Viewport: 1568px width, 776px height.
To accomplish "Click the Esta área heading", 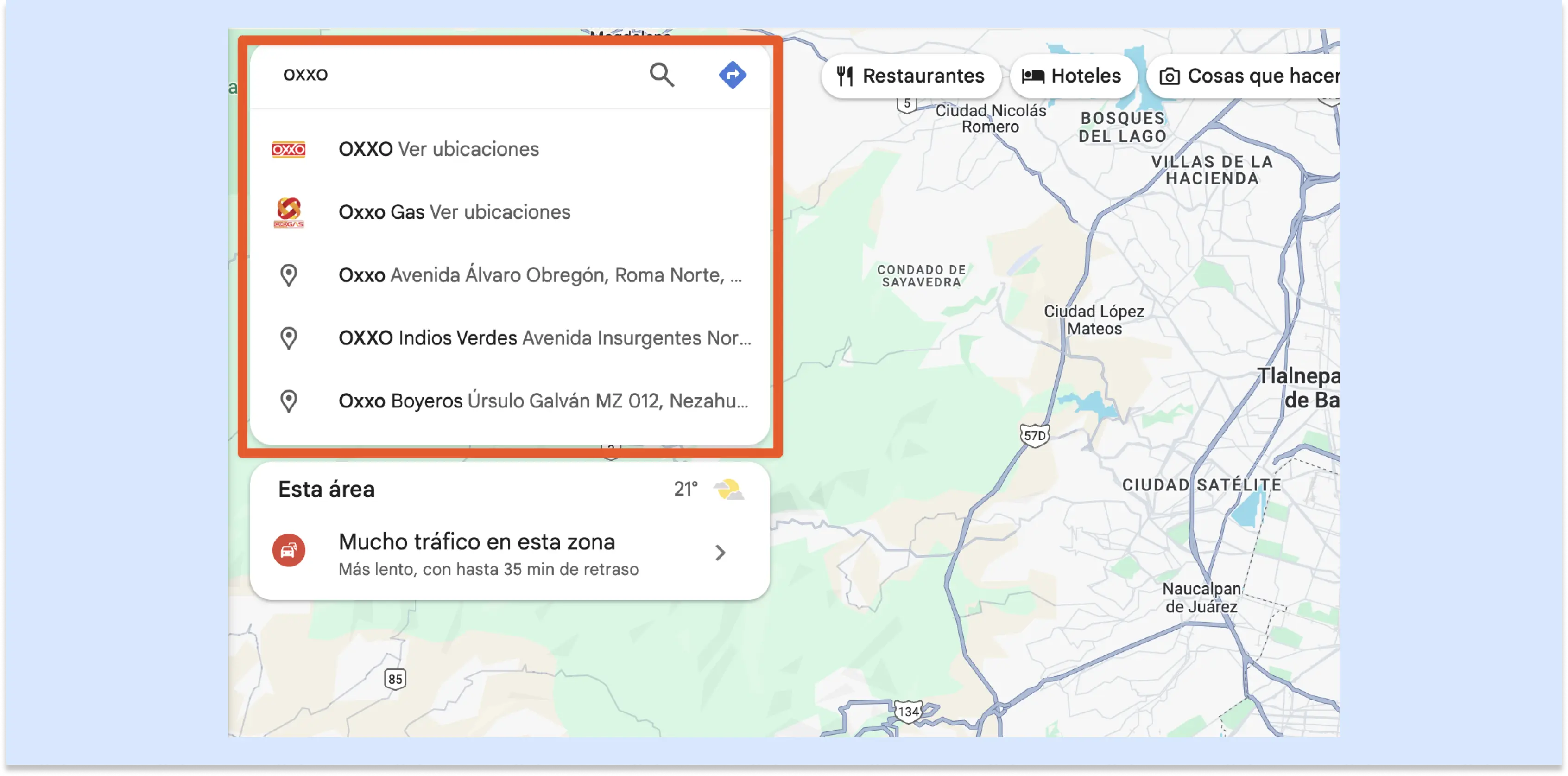I will 326,490.
